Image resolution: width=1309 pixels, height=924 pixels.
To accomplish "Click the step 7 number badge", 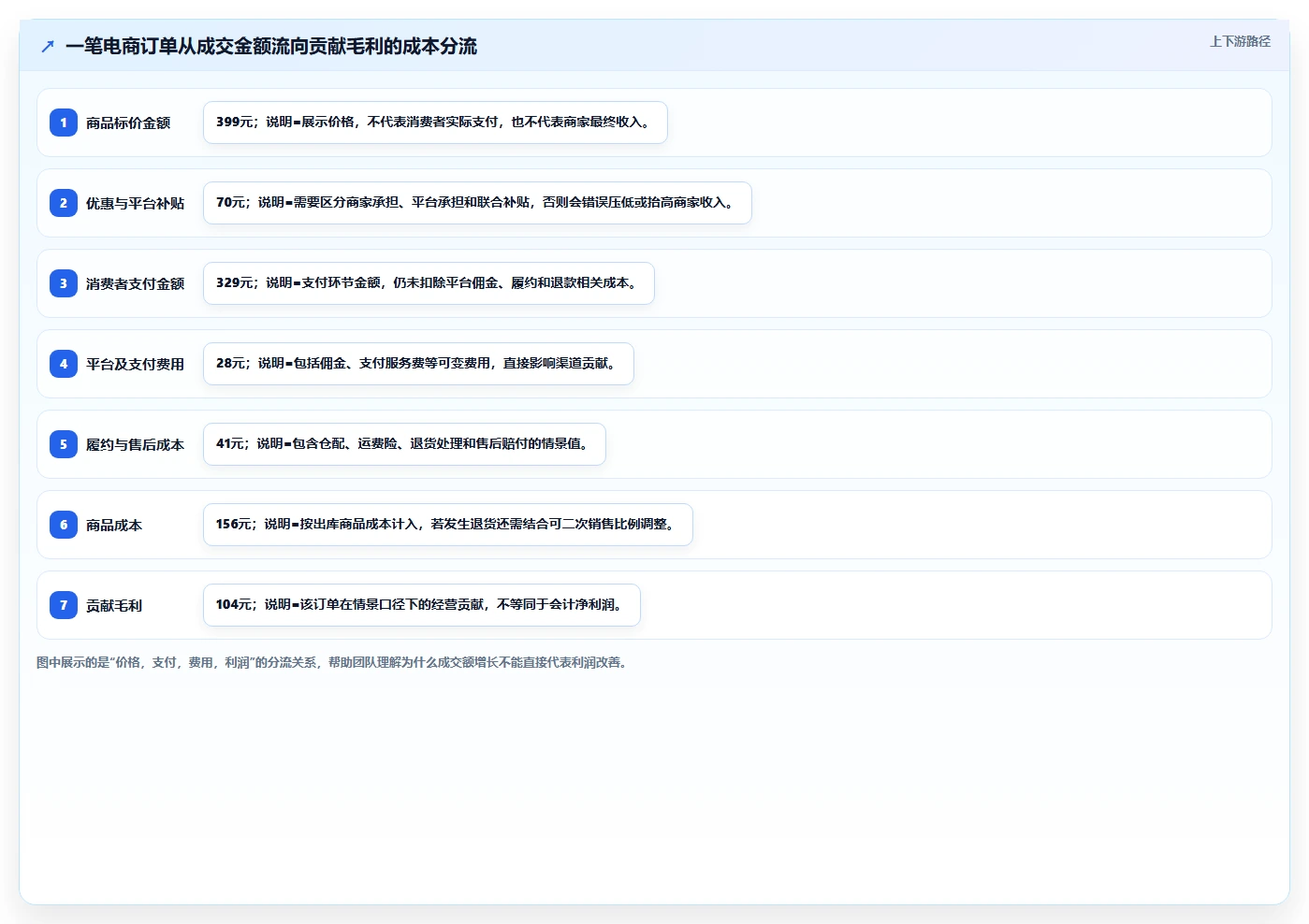I will point(64,605).
